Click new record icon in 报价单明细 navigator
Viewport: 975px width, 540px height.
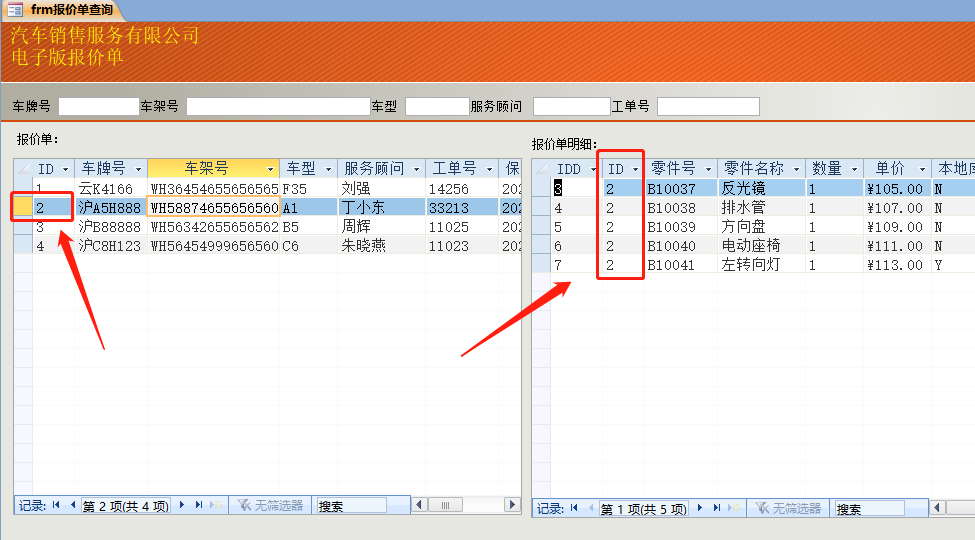pos(735,508)
